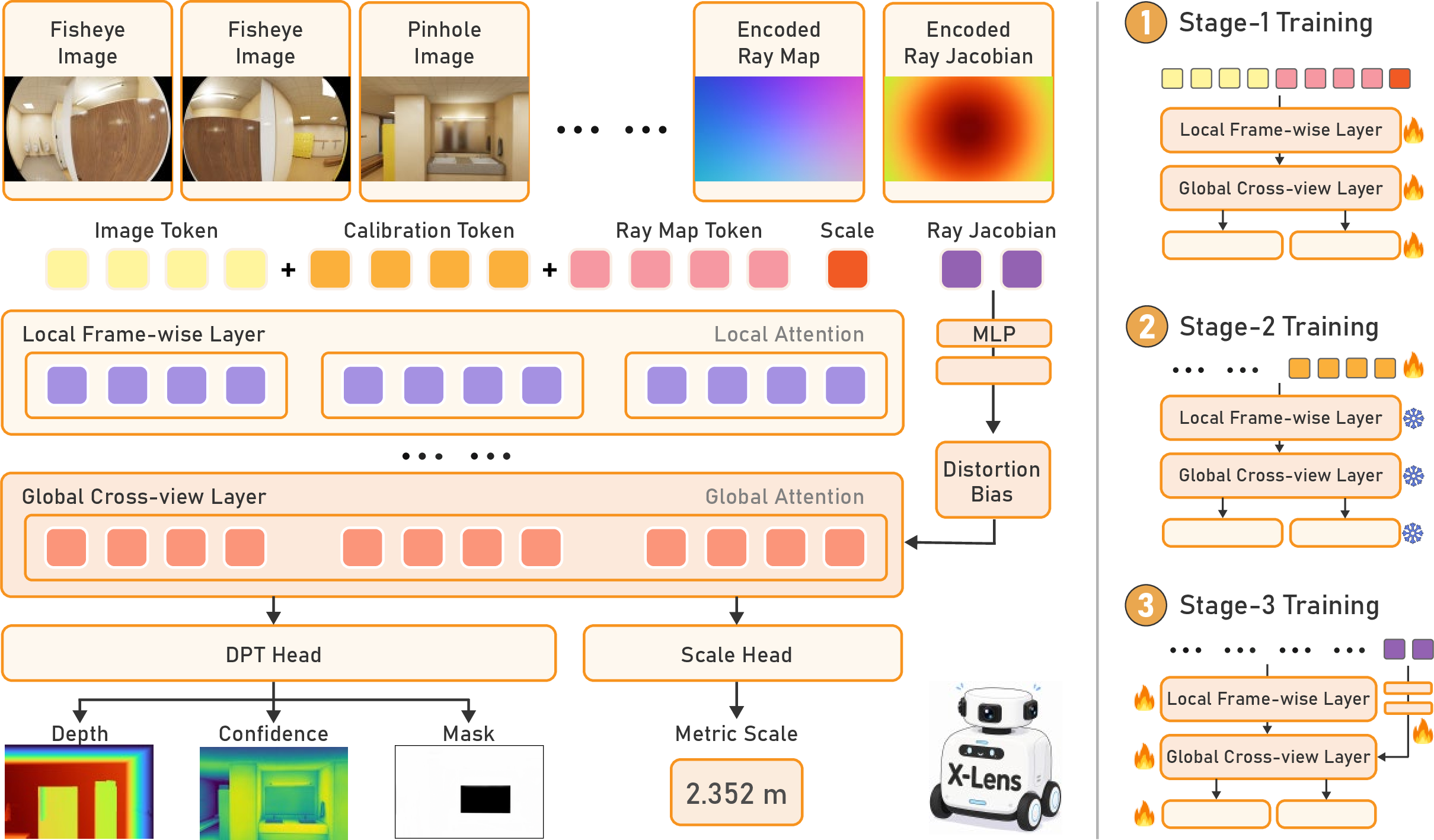Click the Global Attention label
This screenshot has height=840, width=1434.
[x=784, y=497]
